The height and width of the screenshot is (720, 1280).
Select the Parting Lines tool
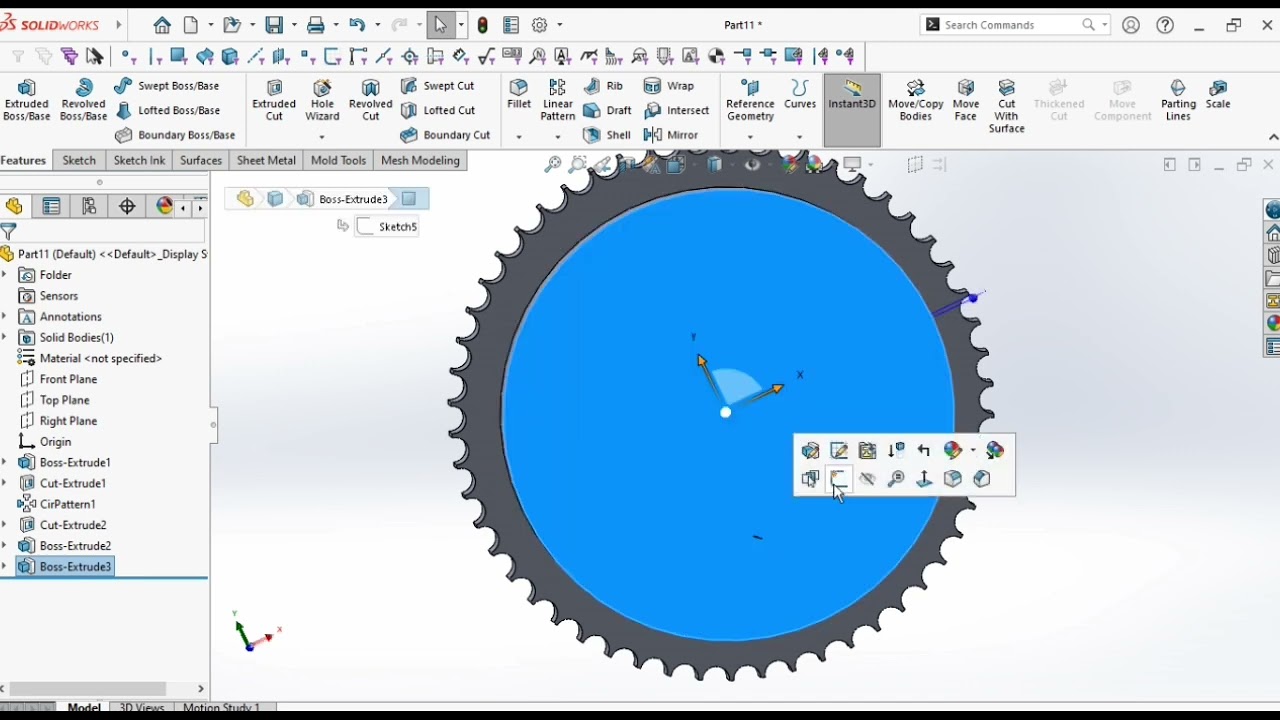tap(1178, 100)
